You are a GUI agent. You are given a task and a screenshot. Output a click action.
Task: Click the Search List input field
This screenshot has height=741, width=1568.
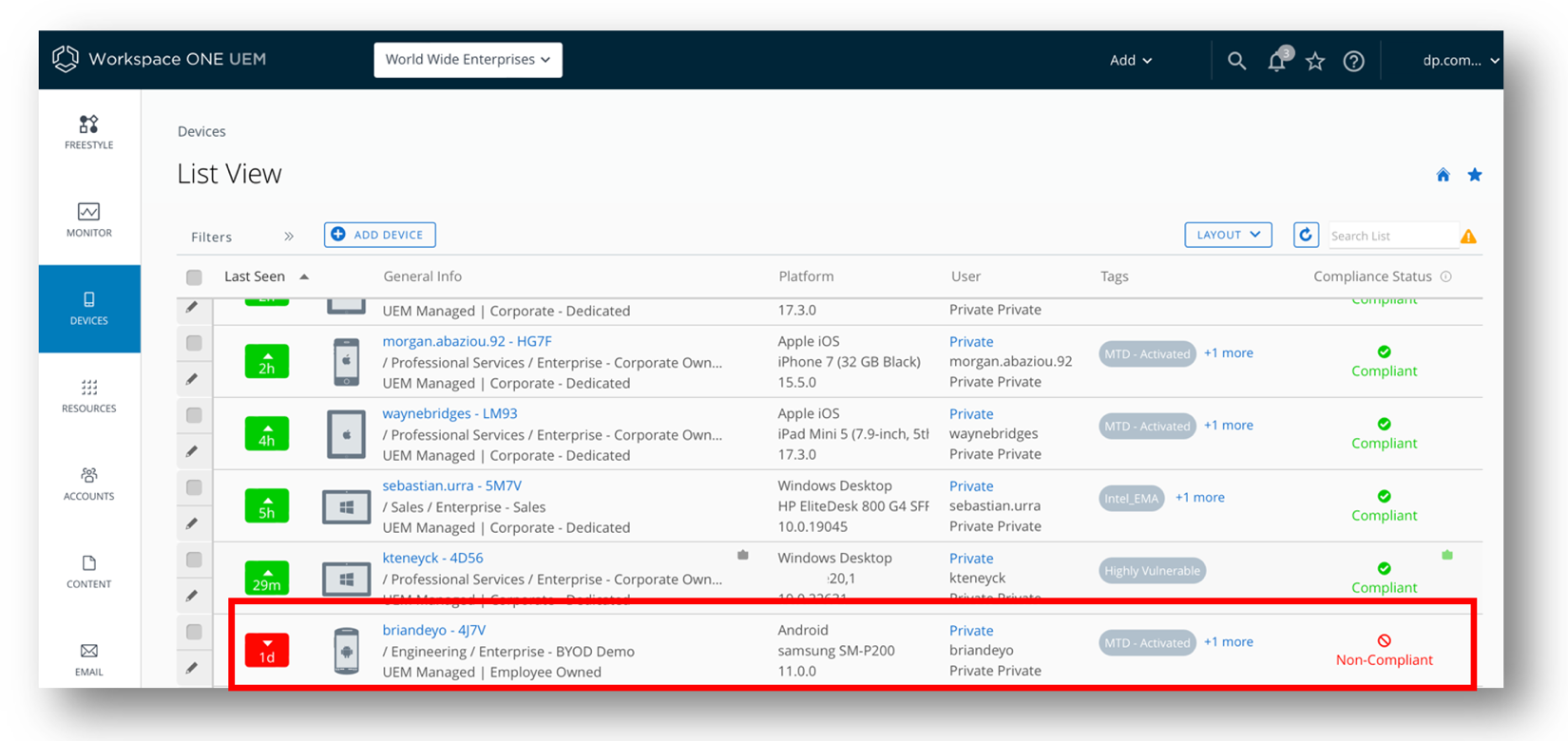coord(1392,236)
